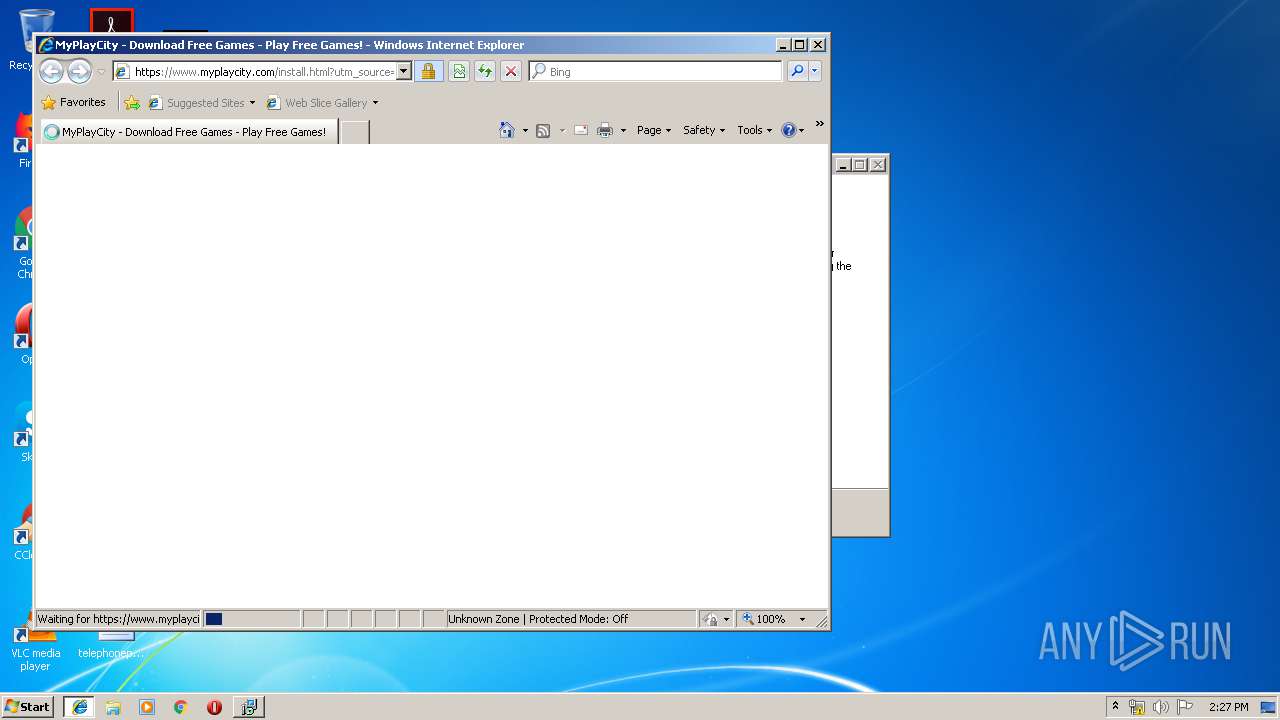Go to the Home page icon
Image resolution: width=1280 pixels, height=720 pixels.
pyautogui.click(x=507, y=130)
